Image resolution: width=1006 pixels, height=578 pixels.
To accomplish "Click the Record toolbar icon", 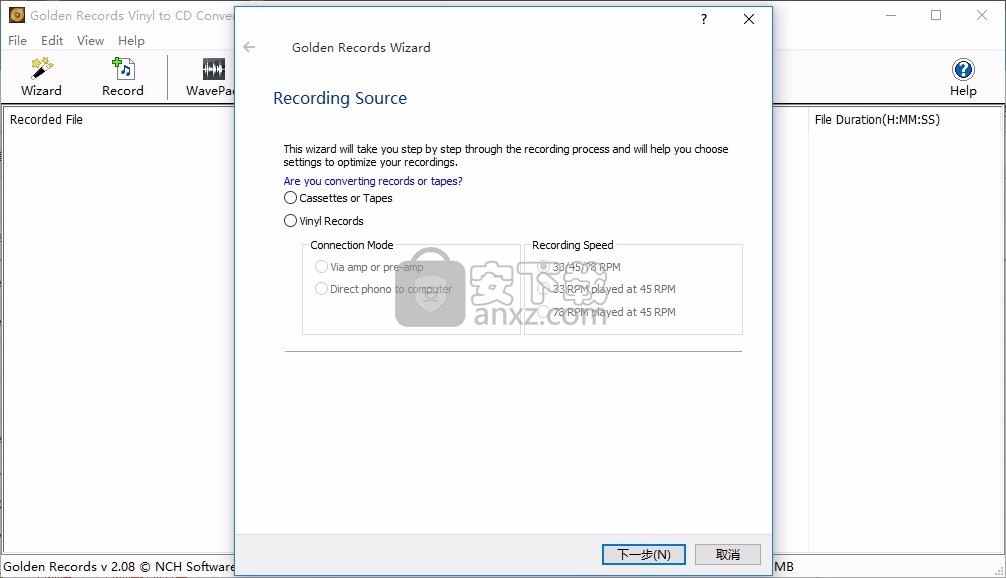I will 123,77.
